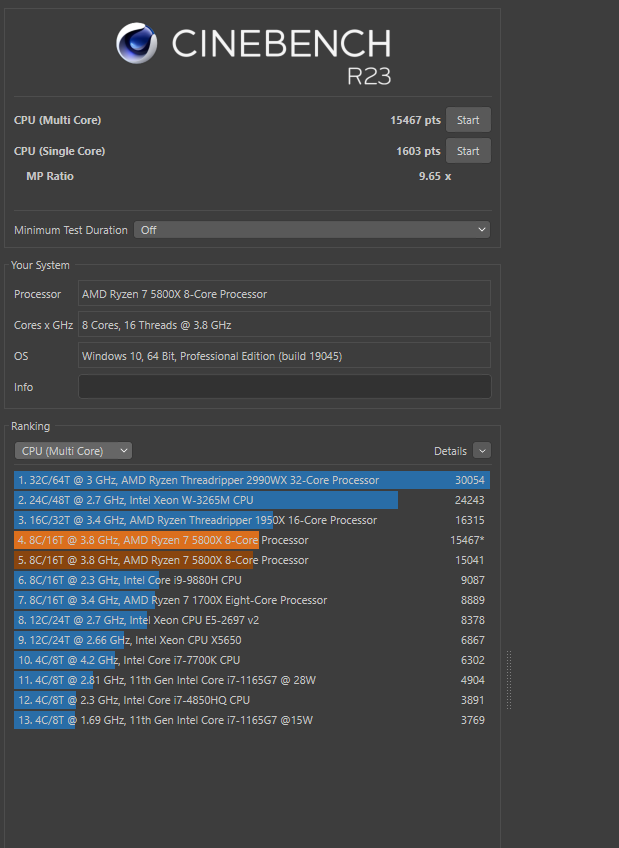Image resolution: width=619 pixels, height=848 pixels.
Task: Click the Your System group heading
Action: (40, 265)
